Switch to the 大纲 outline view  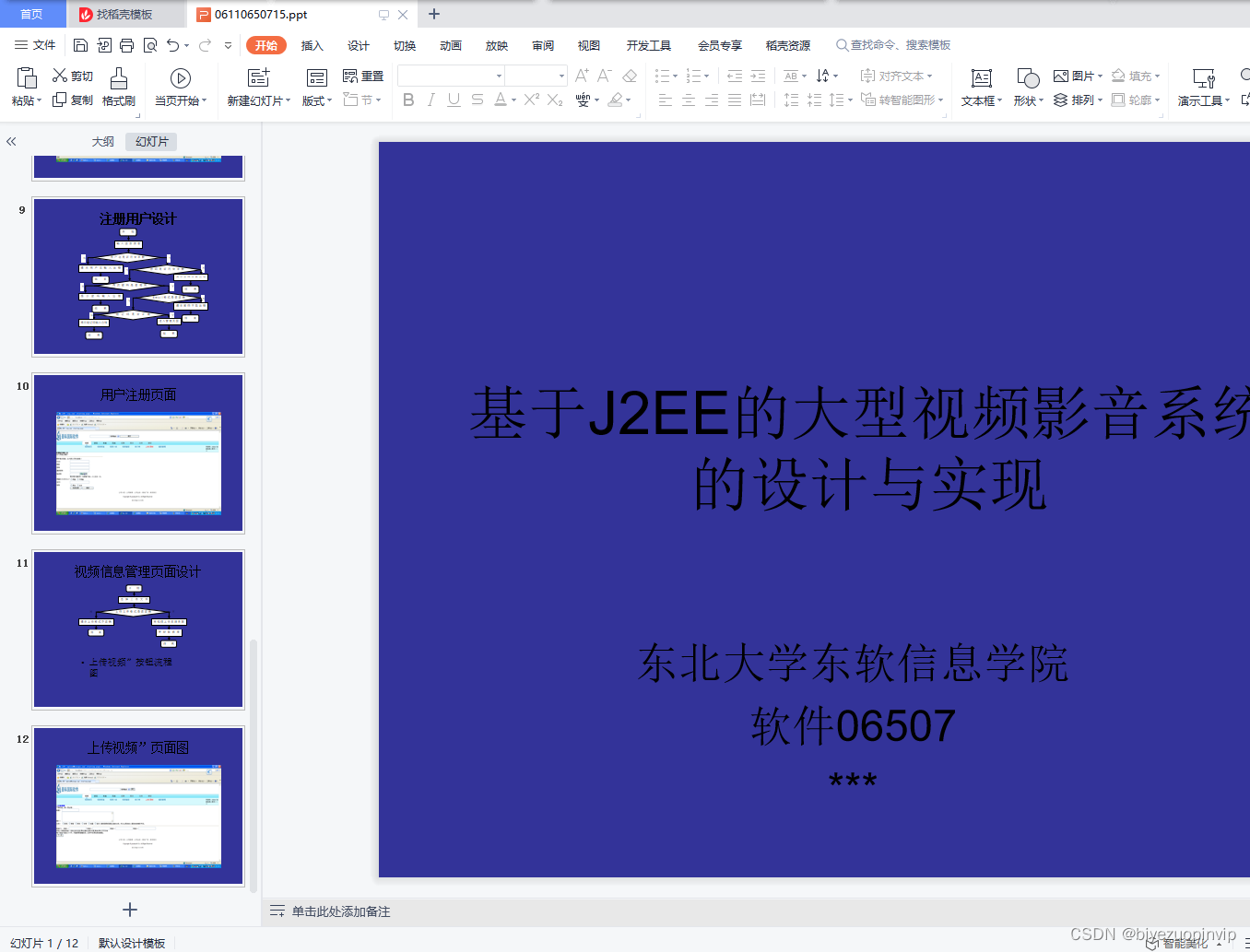(x=103, y=141)
